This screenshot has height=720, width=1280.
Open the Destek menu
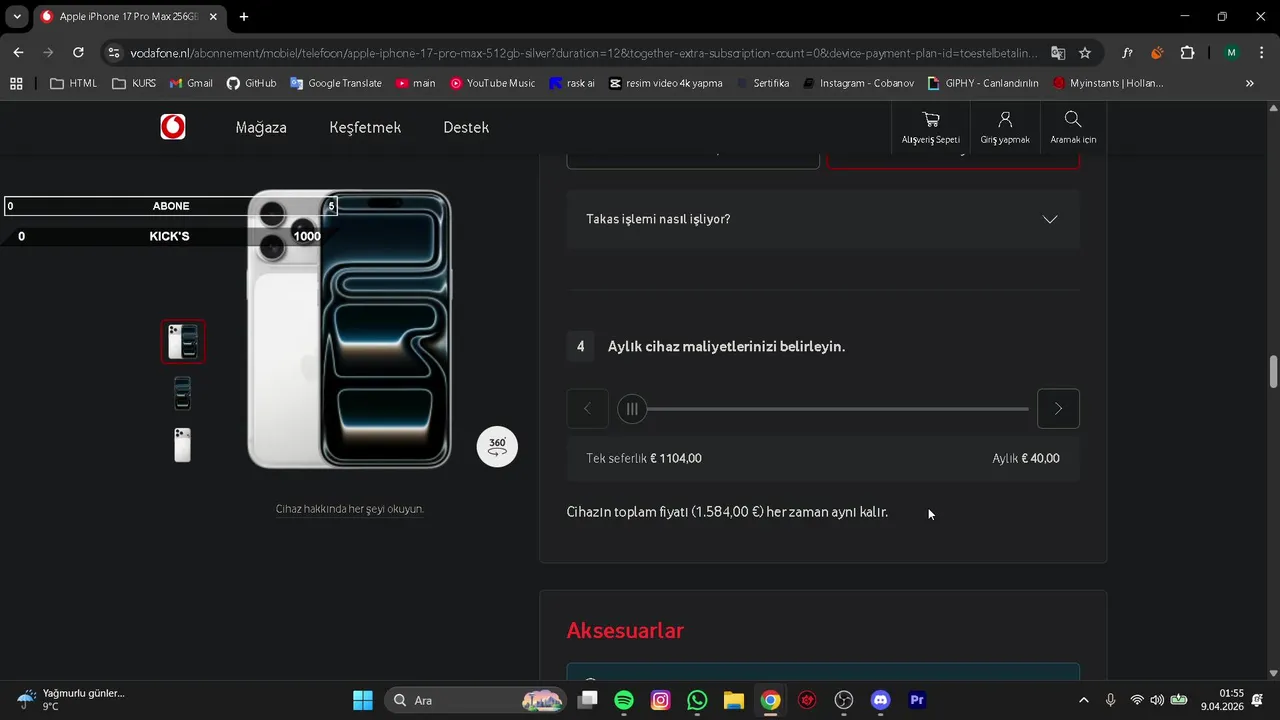466,127
